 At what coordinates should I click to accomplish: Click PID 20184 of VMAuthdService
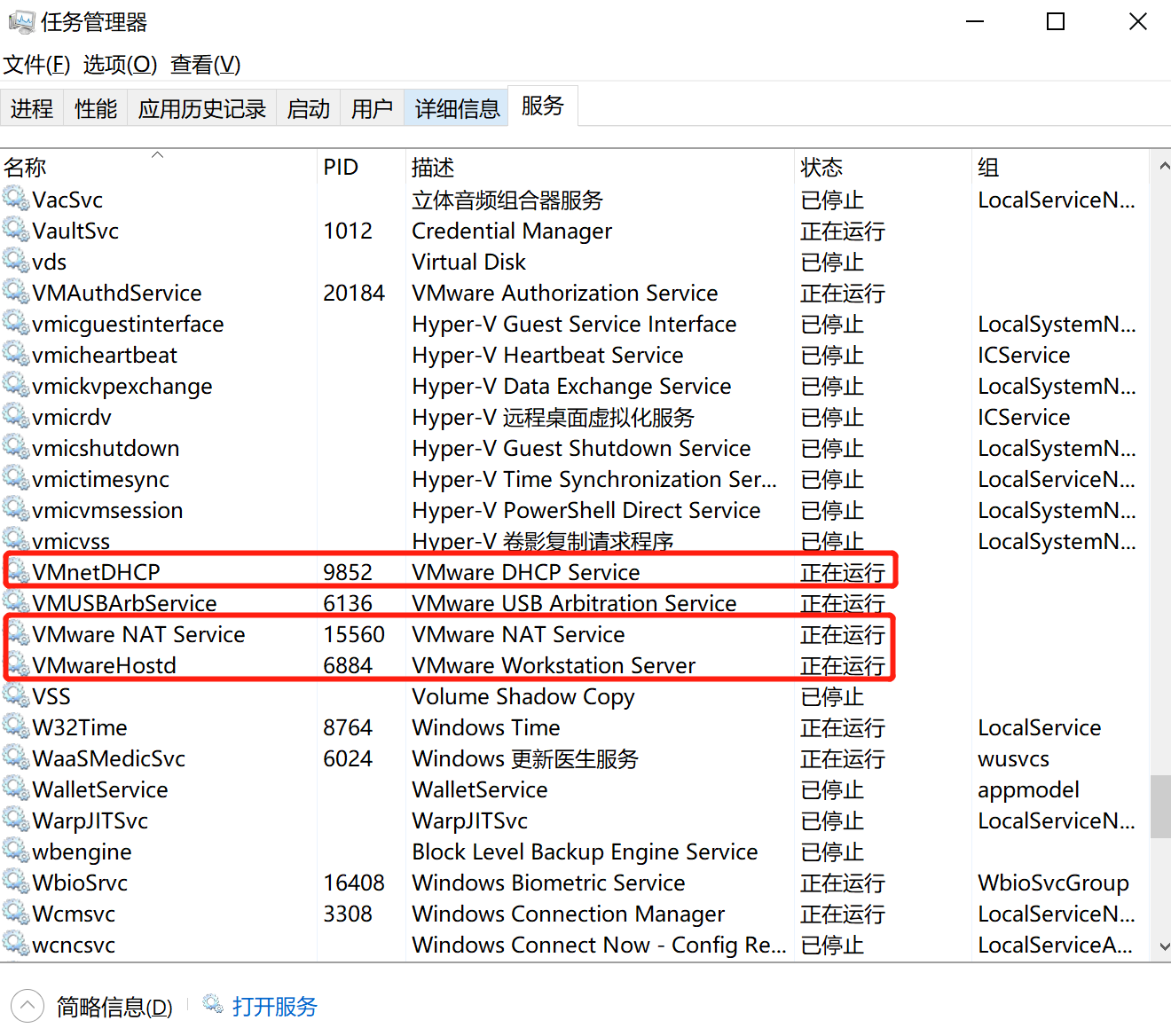coord(354,293)
